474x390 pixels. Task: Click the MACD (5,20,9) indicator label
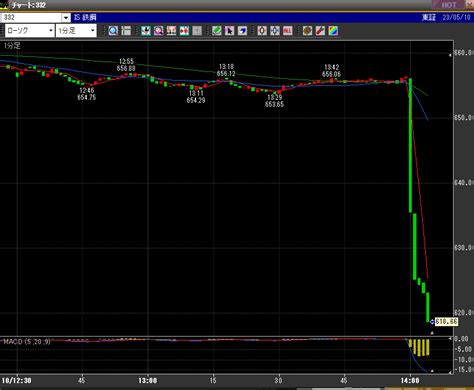(27, 342)
